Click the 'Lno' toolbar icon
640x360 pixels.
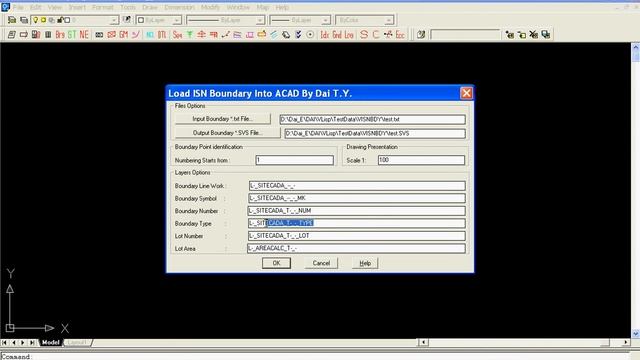(349, 35)
